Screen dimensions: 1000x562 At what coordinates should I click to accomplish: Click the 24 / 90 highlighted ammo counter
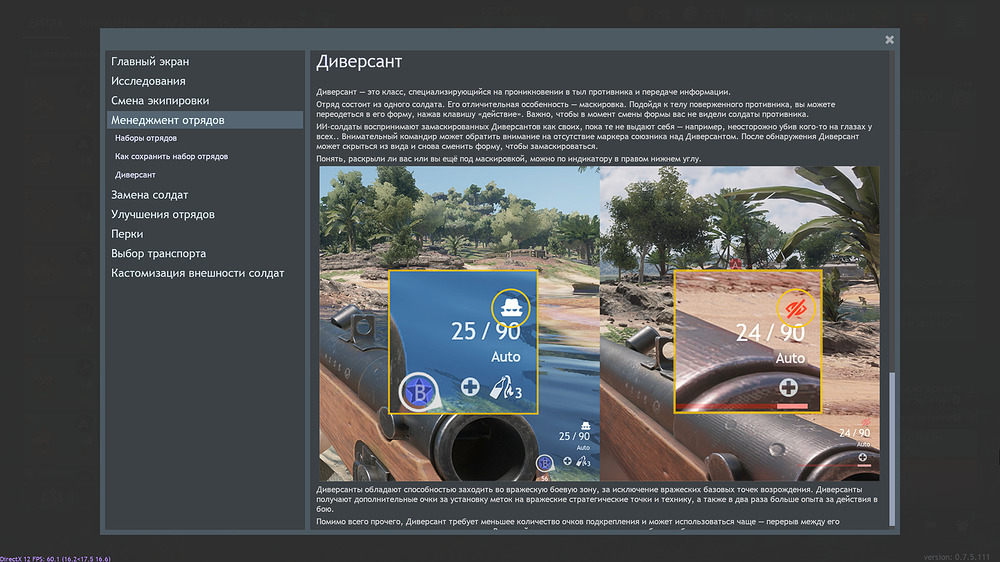point(770,332)
